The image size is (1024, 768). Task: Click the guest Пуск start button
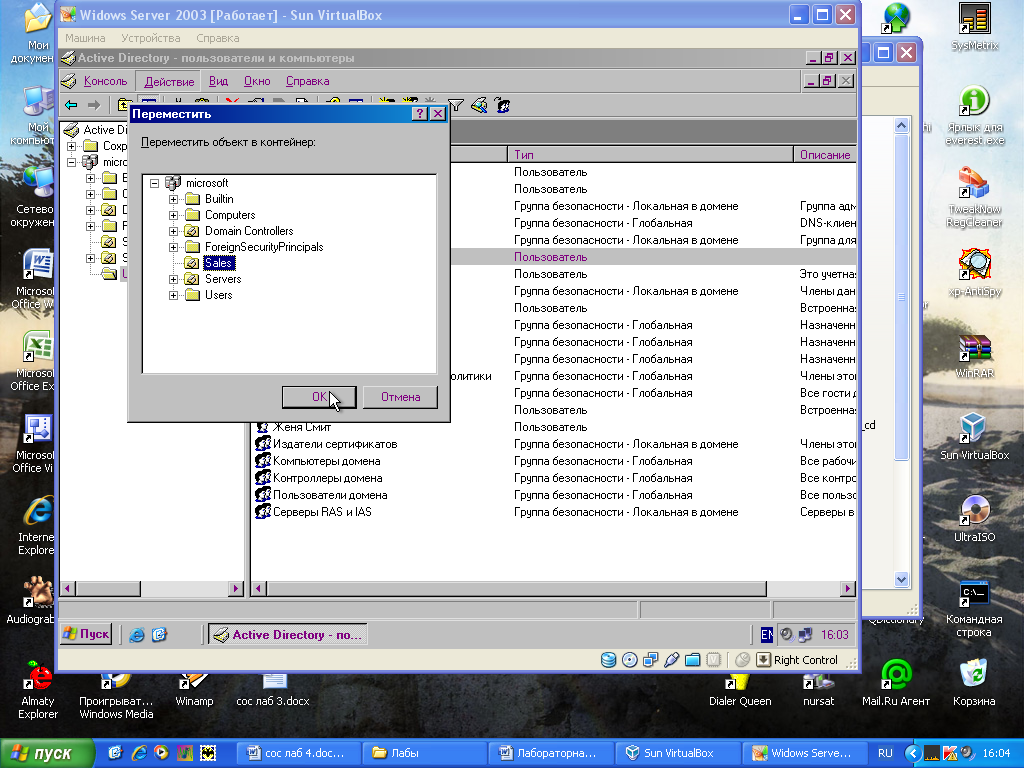coord(86,634)
